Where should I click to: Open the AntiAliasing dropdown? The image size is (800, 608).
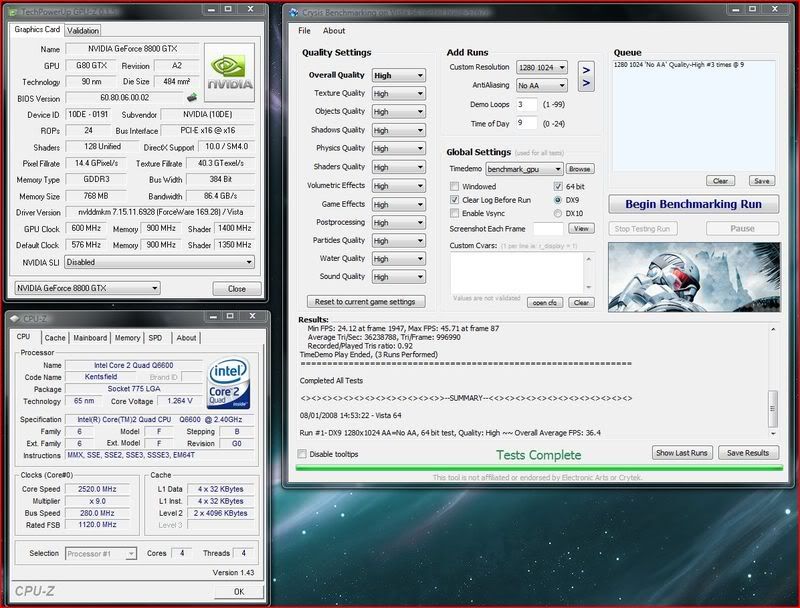(x=541, y=86)
